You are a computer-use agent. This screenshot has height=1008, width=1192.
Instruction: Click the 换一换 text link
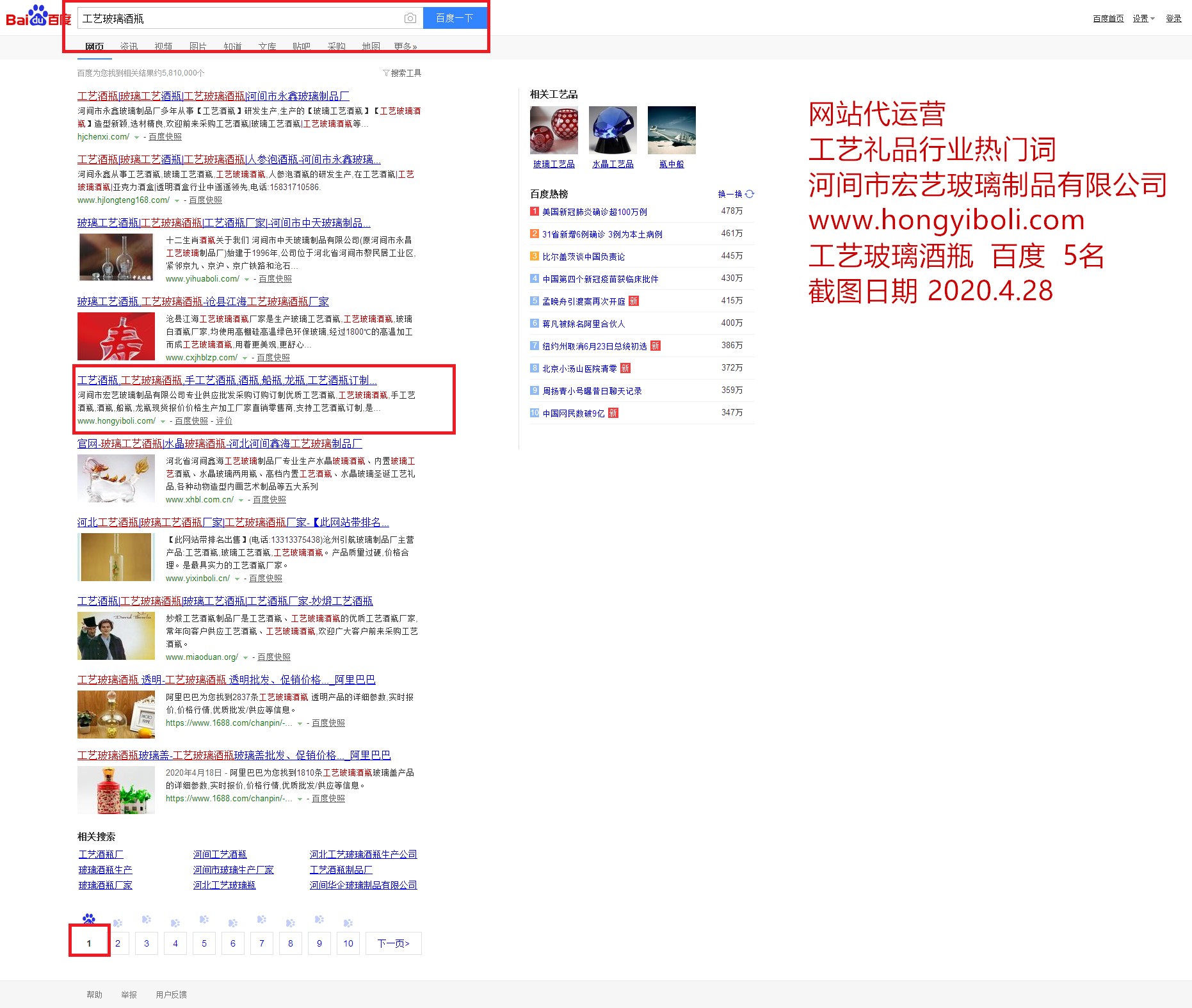pos(730,194)
